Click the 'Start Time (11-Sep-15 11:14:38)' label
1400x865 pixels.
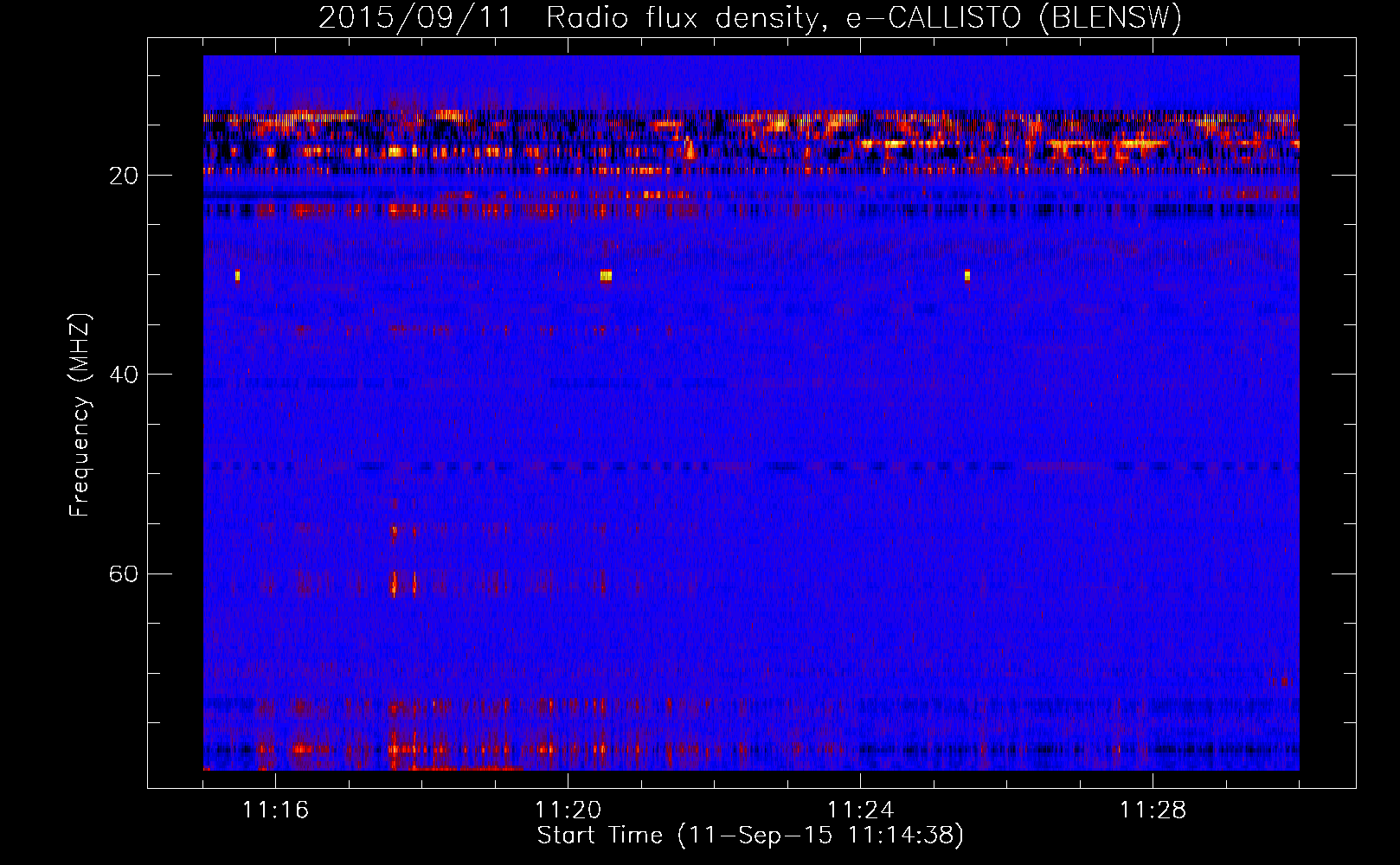pos(750,836)
